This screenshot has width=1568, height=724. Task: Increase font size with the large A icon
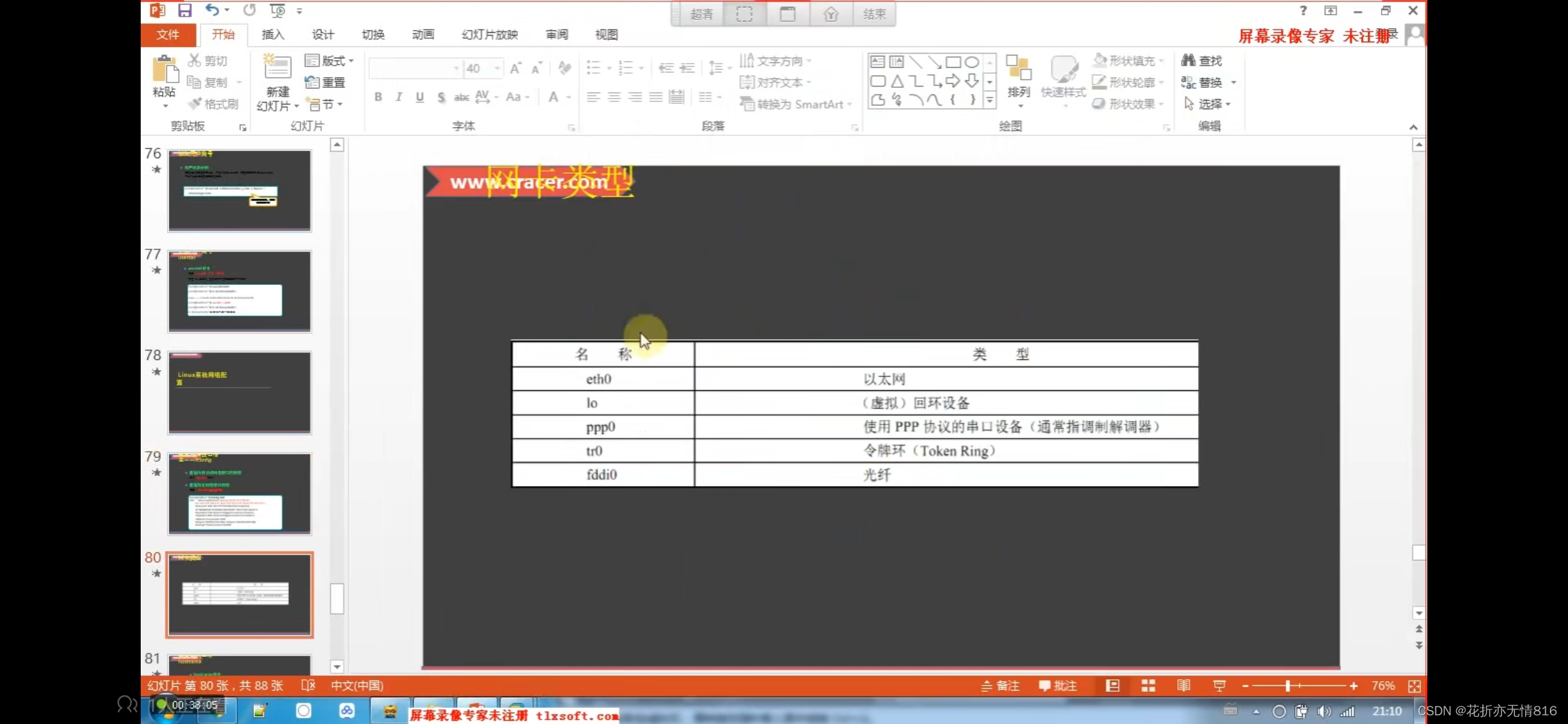pyautogui.click(x=515, y=68)
